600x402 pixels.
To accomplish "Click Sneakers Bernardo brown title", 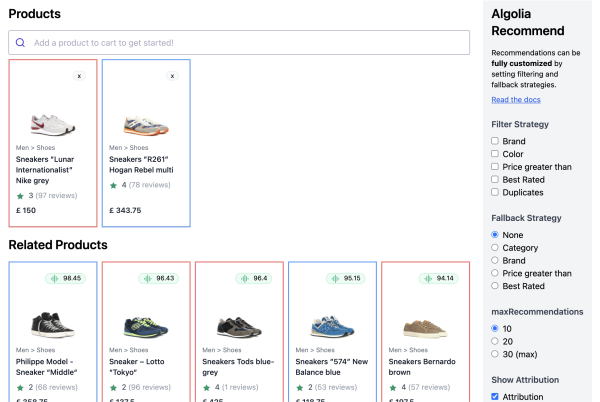I will point(422,367).
